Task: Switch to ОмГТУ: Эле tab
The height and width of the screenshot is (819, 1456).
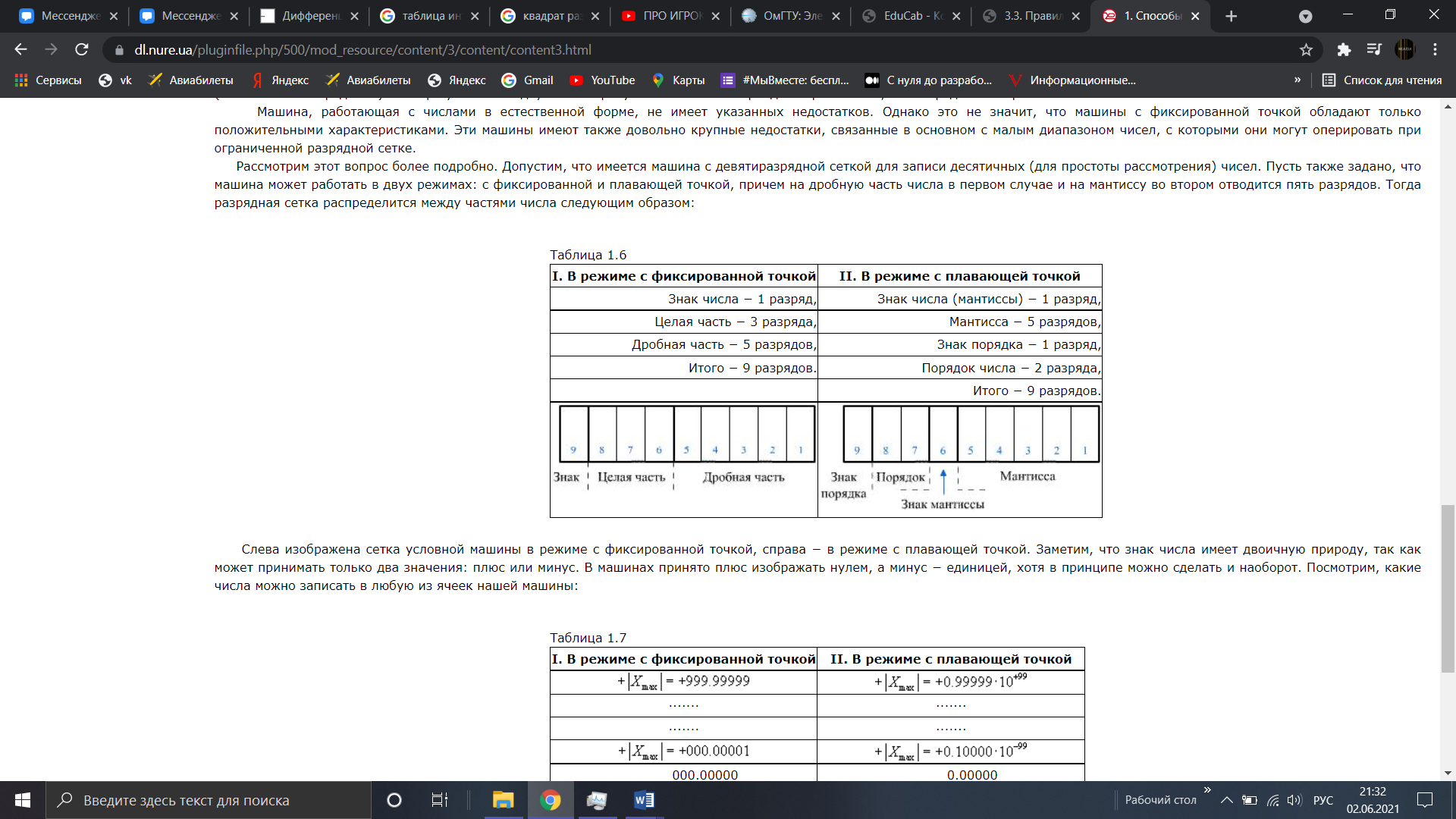Action: (x=792, y=16)
